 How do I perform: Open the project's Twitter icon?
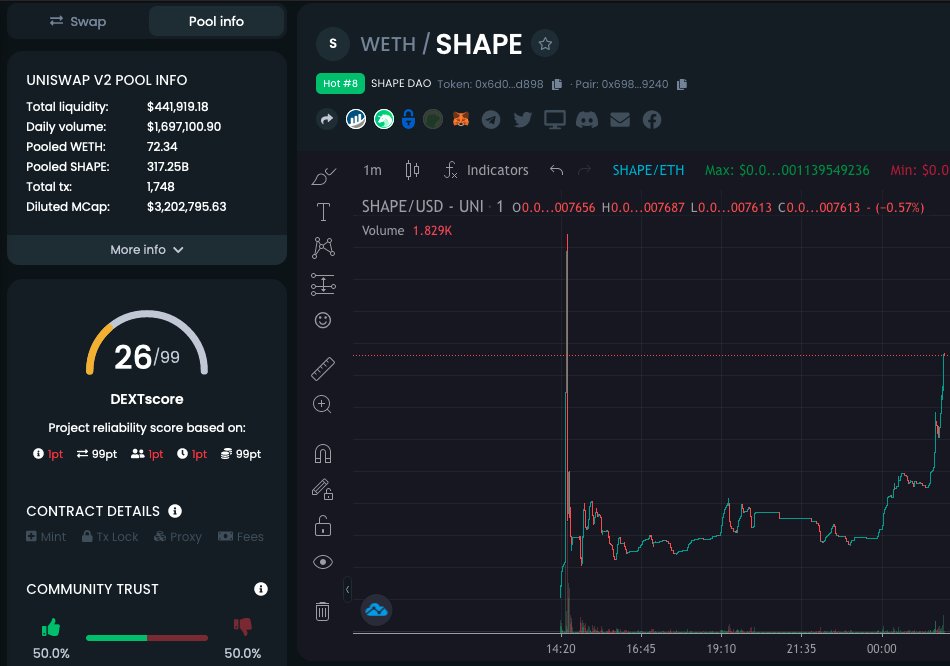coord(522,119)
